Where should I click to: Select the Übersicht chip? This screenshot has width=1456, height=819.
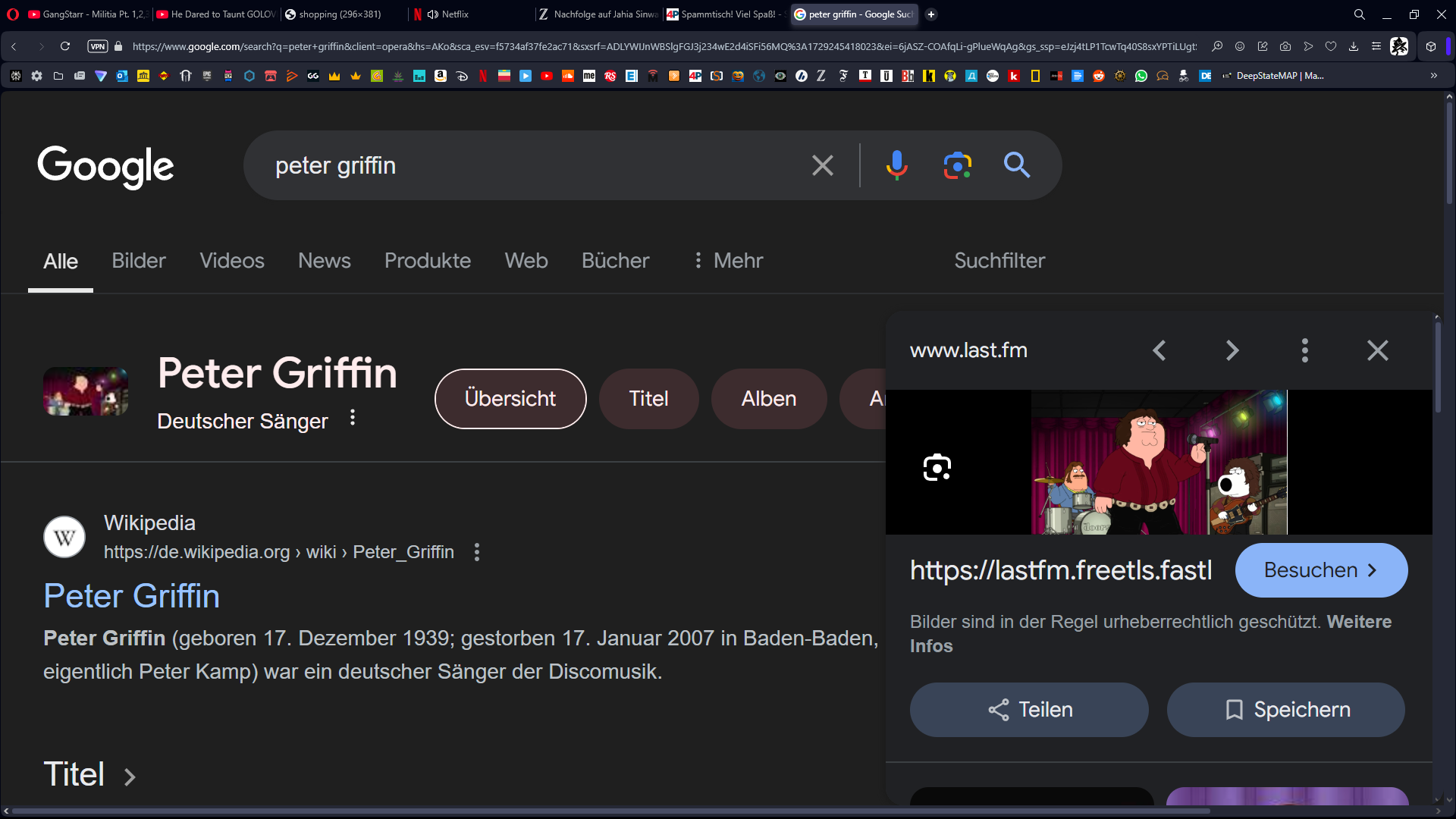click(510, 399)
